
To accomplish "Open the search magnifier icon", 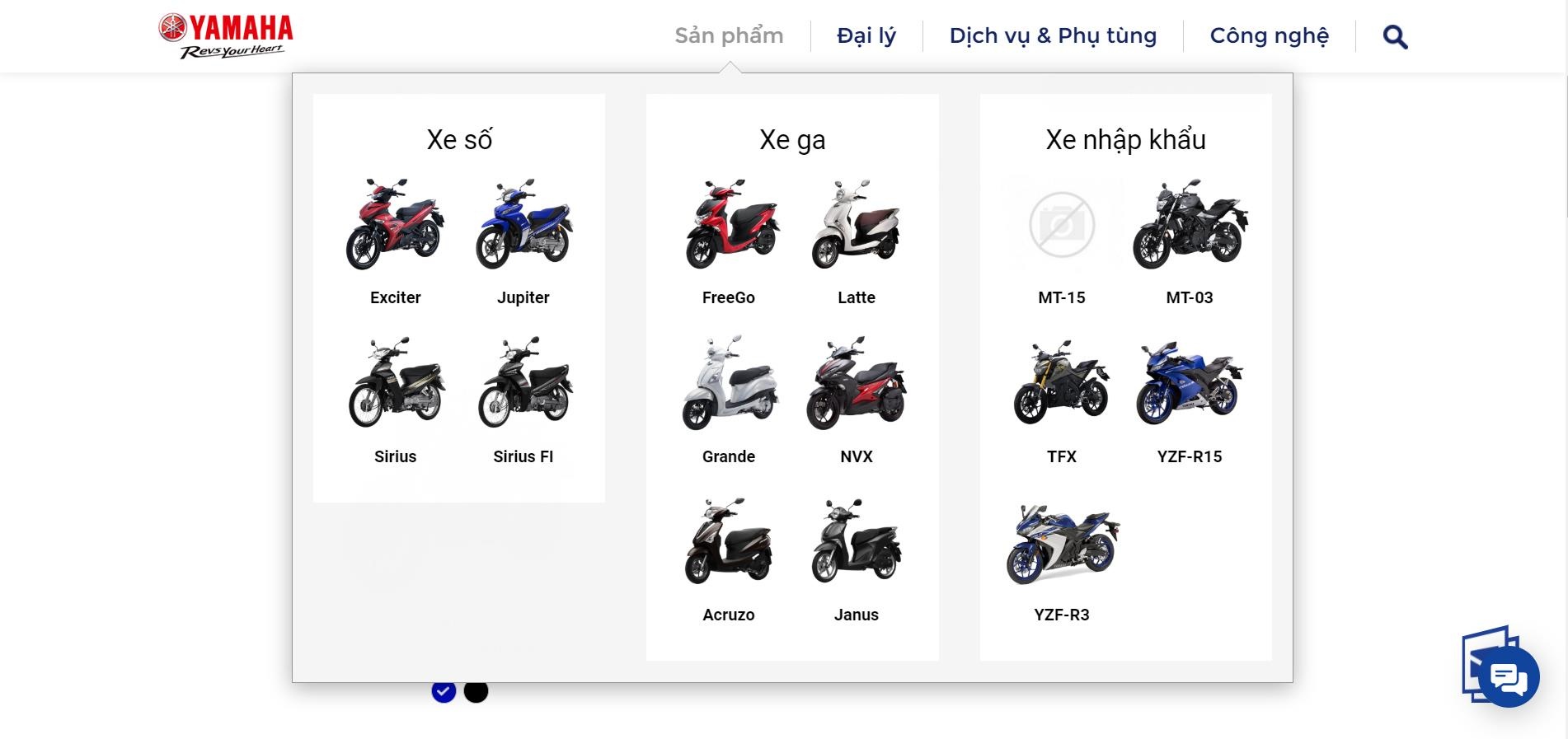I will (1395, 37).
